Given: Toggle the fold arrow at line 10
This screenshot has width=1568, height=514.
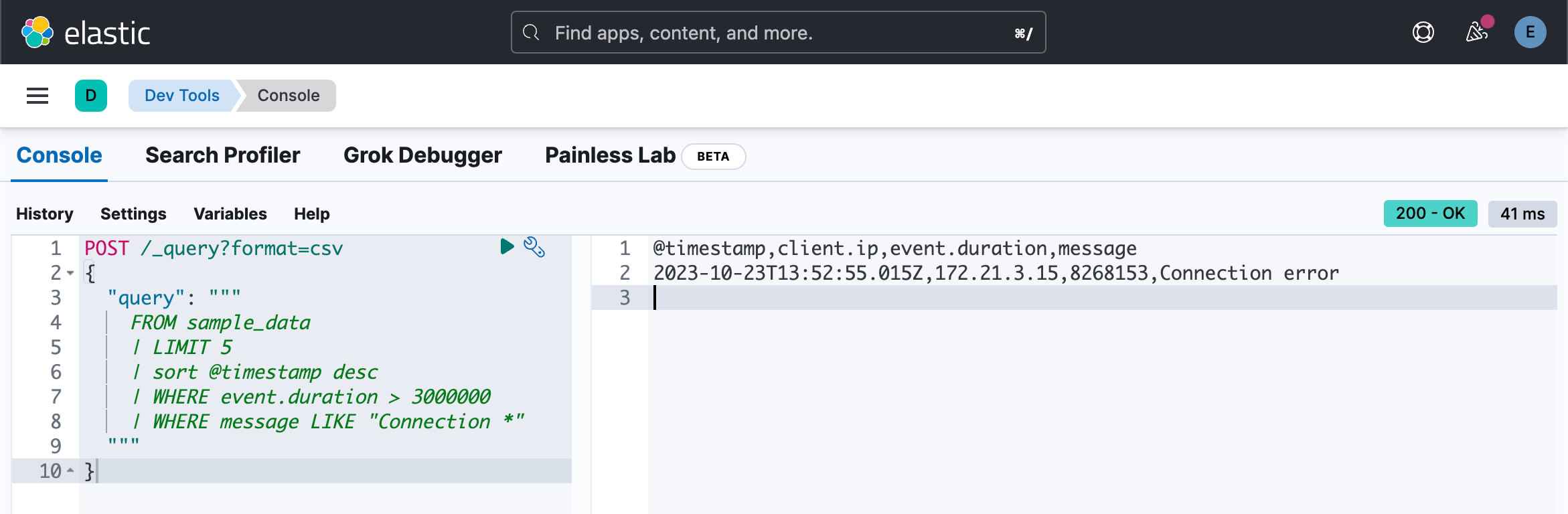Looking at the screenshot, I should tap(70, 470).
